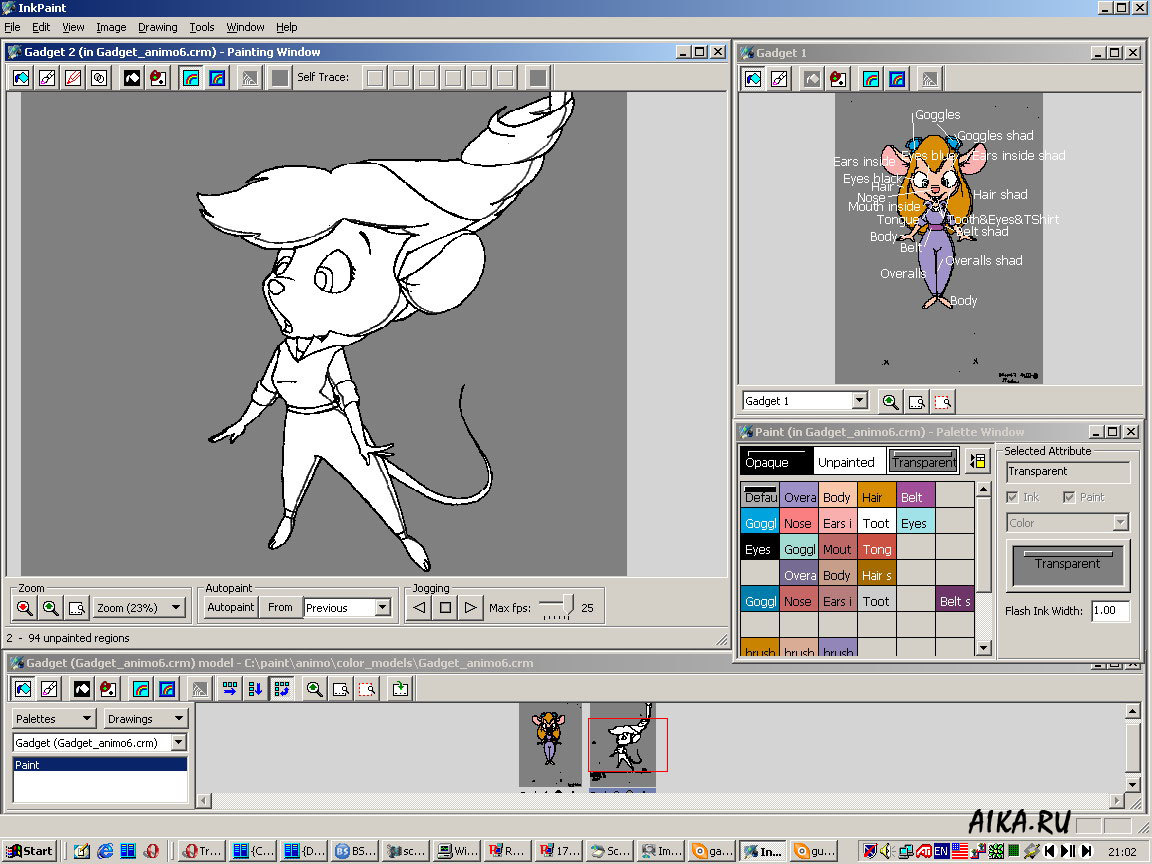1152x864 pixels.
Task: Open the File menu
Action: point(12,27)
